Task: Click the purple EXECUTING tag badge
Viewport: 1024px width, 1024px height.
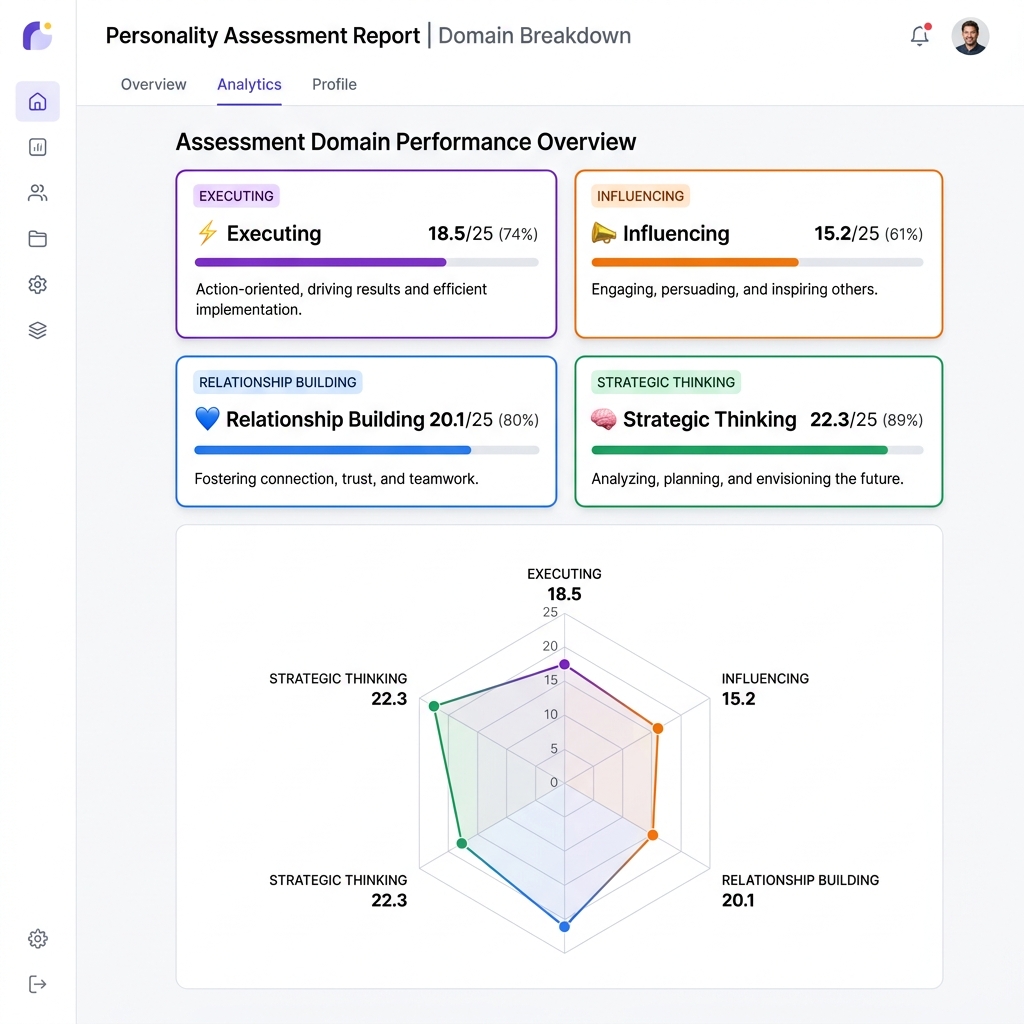Action: point(236,196)
